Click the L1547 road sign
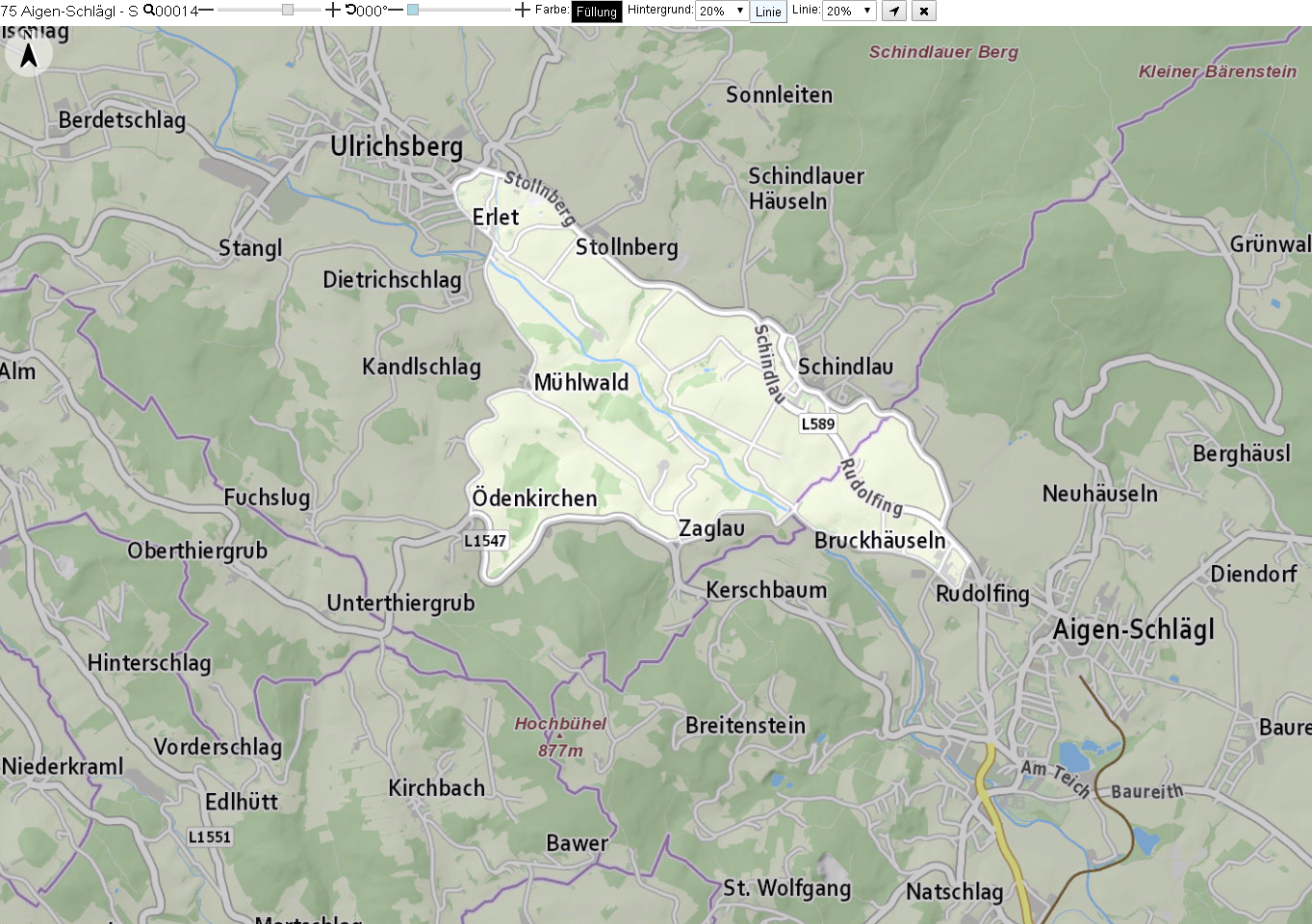Screen dimensions: 1312x924 (485, 541)
